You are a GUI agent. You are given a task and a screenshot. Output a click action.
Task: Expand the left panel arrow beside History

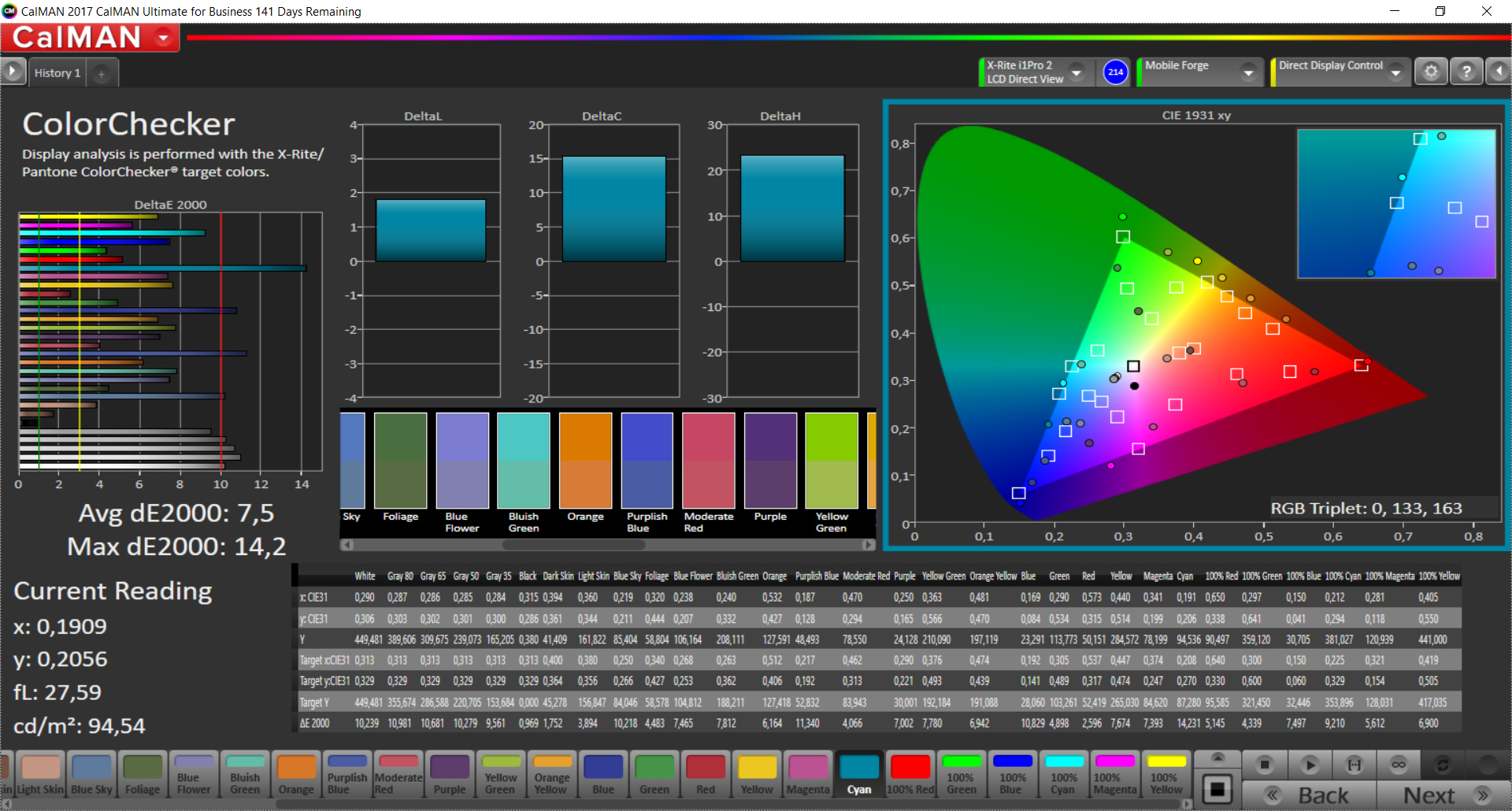[x=13, y=72]
